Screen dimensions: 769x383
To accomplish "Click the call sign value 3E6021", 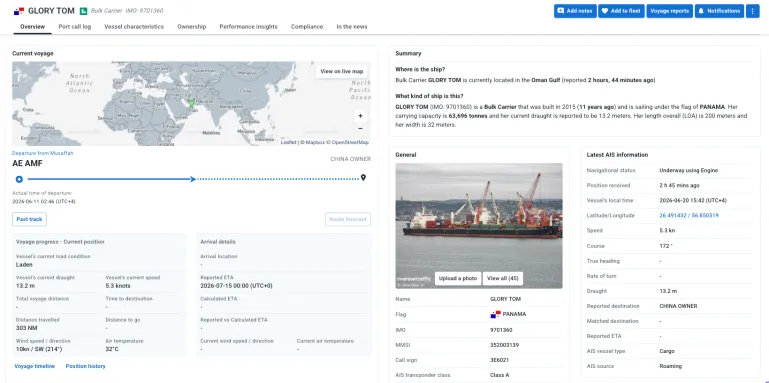I will point(499,360).
